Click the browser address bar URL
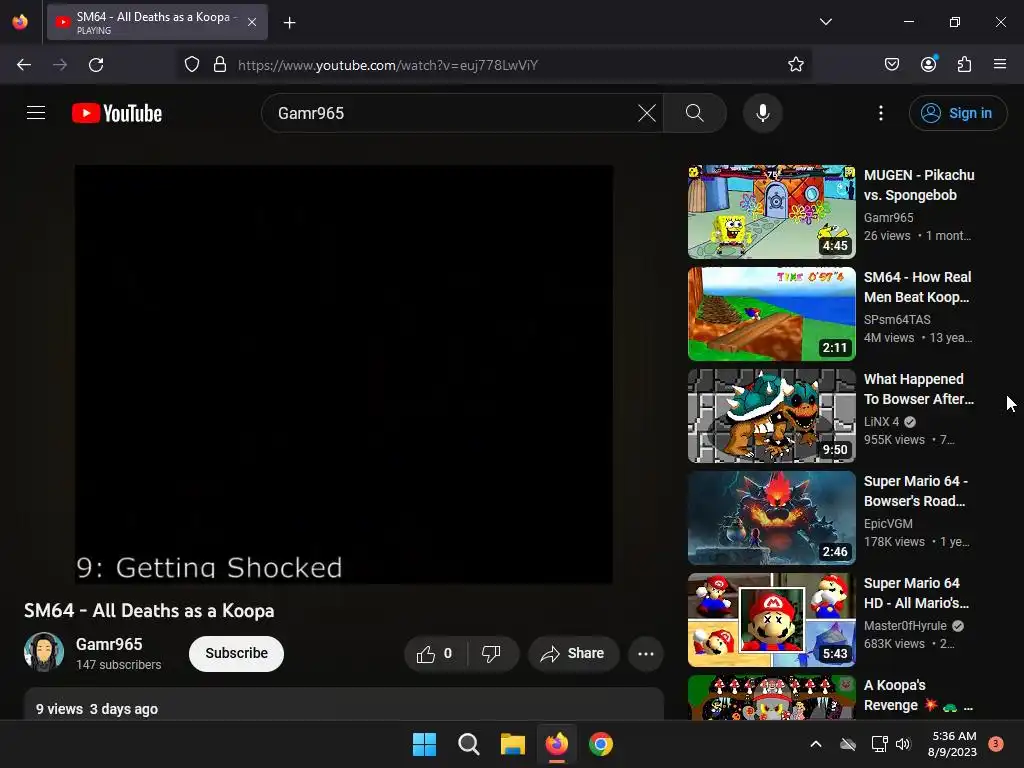The width and height of the screenshot is (1024, 768). tap(387, 65)
